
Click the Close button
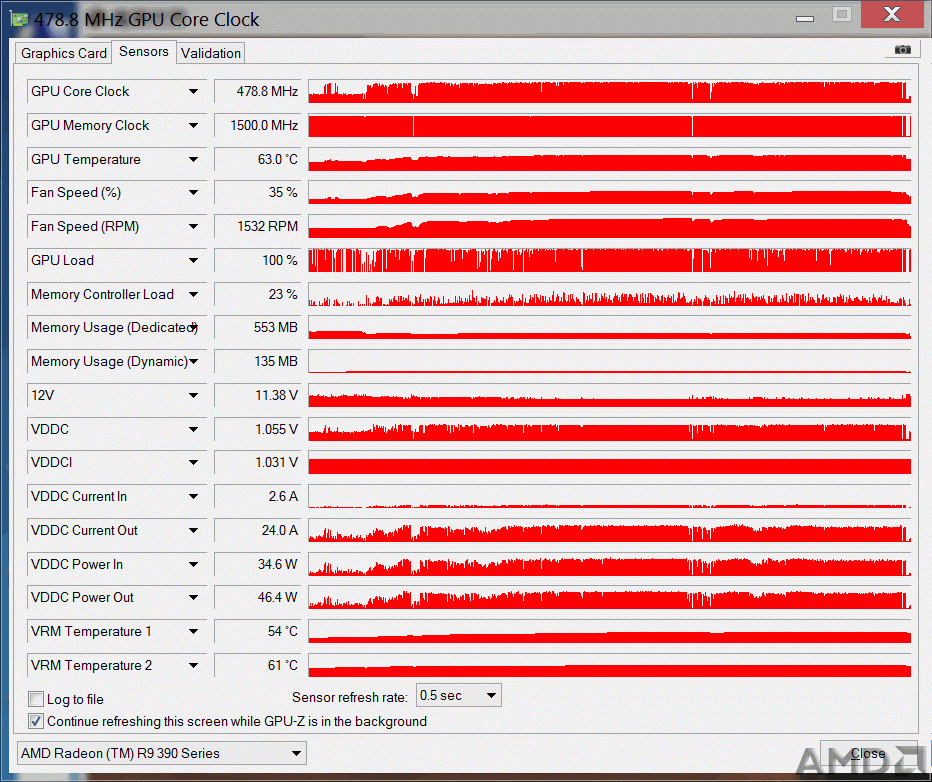tap(868, 753)
